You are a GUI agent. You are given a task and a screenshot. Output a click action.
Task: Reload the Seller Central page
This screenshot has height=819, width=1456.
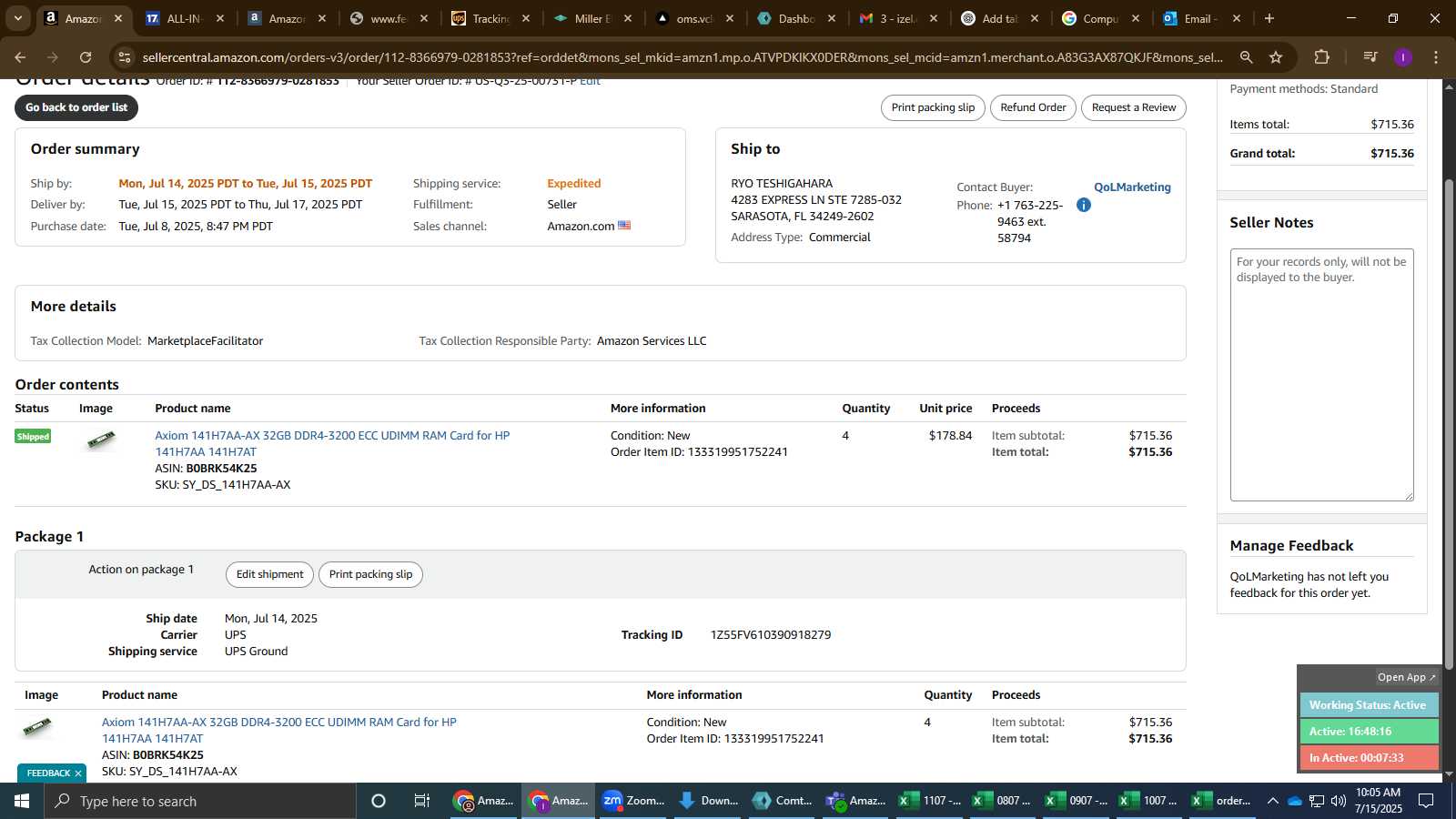86,57
